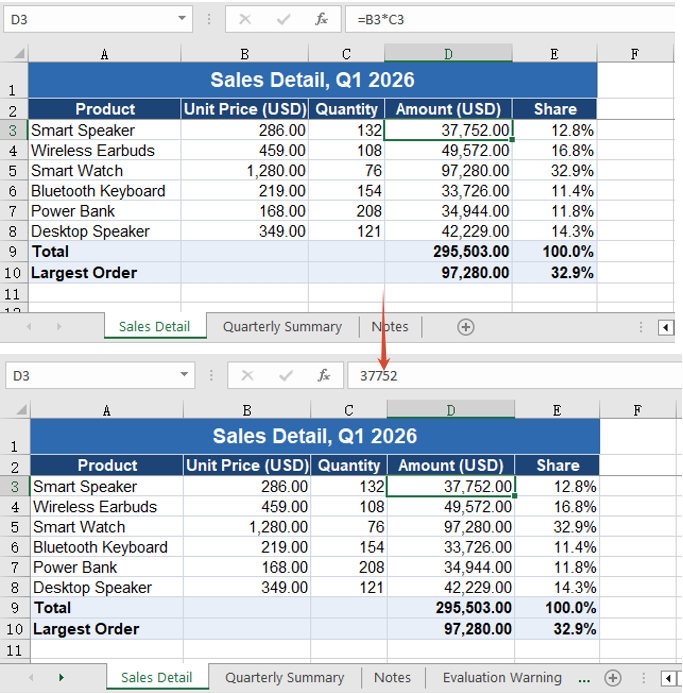Select quantity 208 in bottom sheet
This screenshot has width=683, height=693.
point(349,567)
